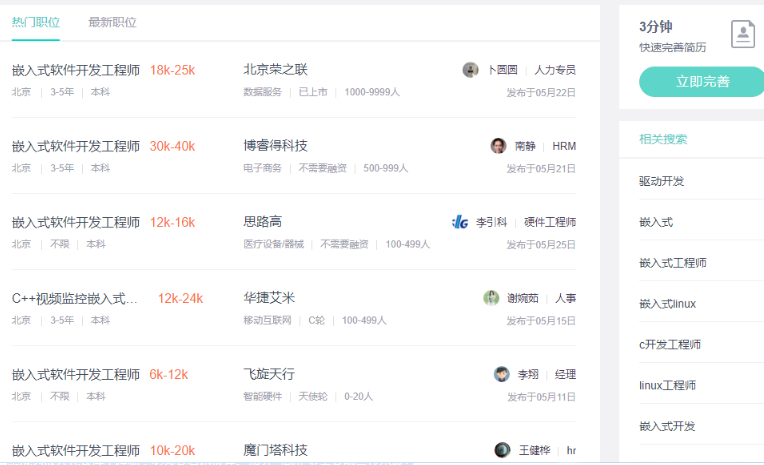Open 魔门塔科技 company page

[x=275, y=450]
